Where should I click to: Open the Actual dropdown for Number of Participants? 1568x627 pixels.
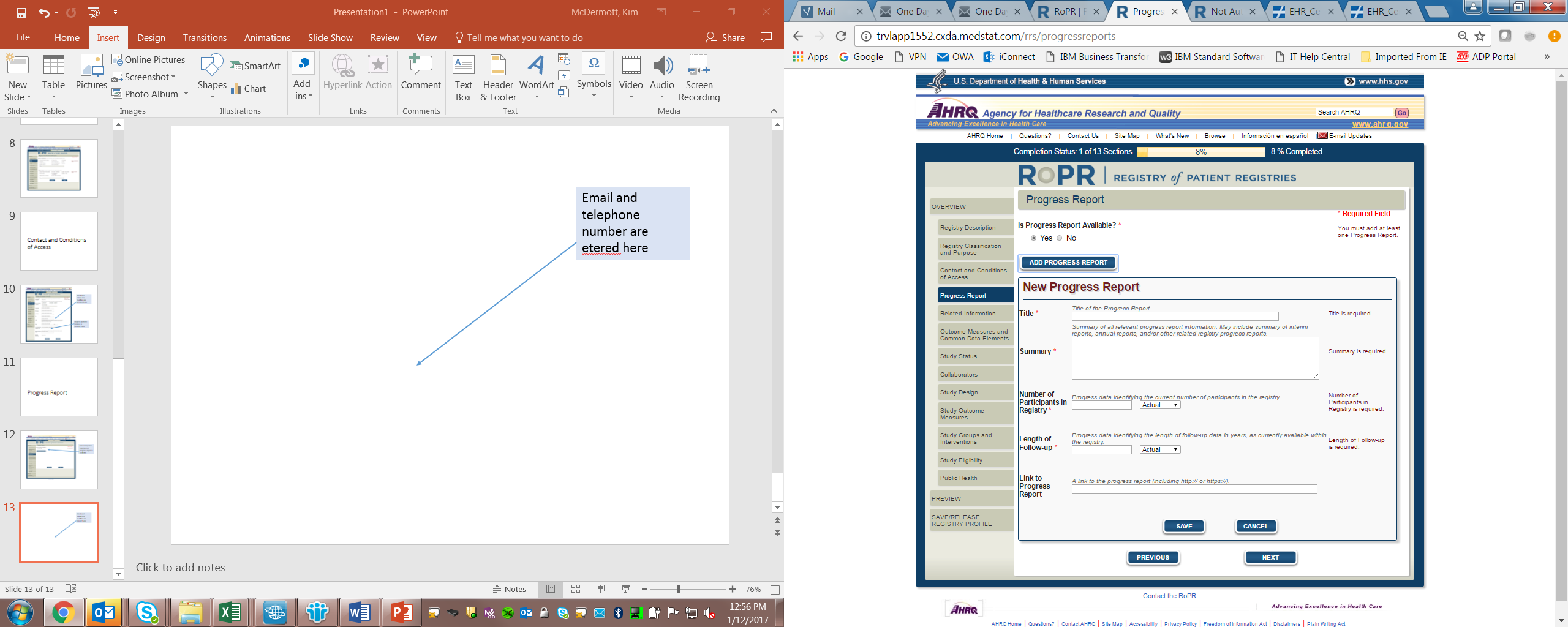(1159, 405)
